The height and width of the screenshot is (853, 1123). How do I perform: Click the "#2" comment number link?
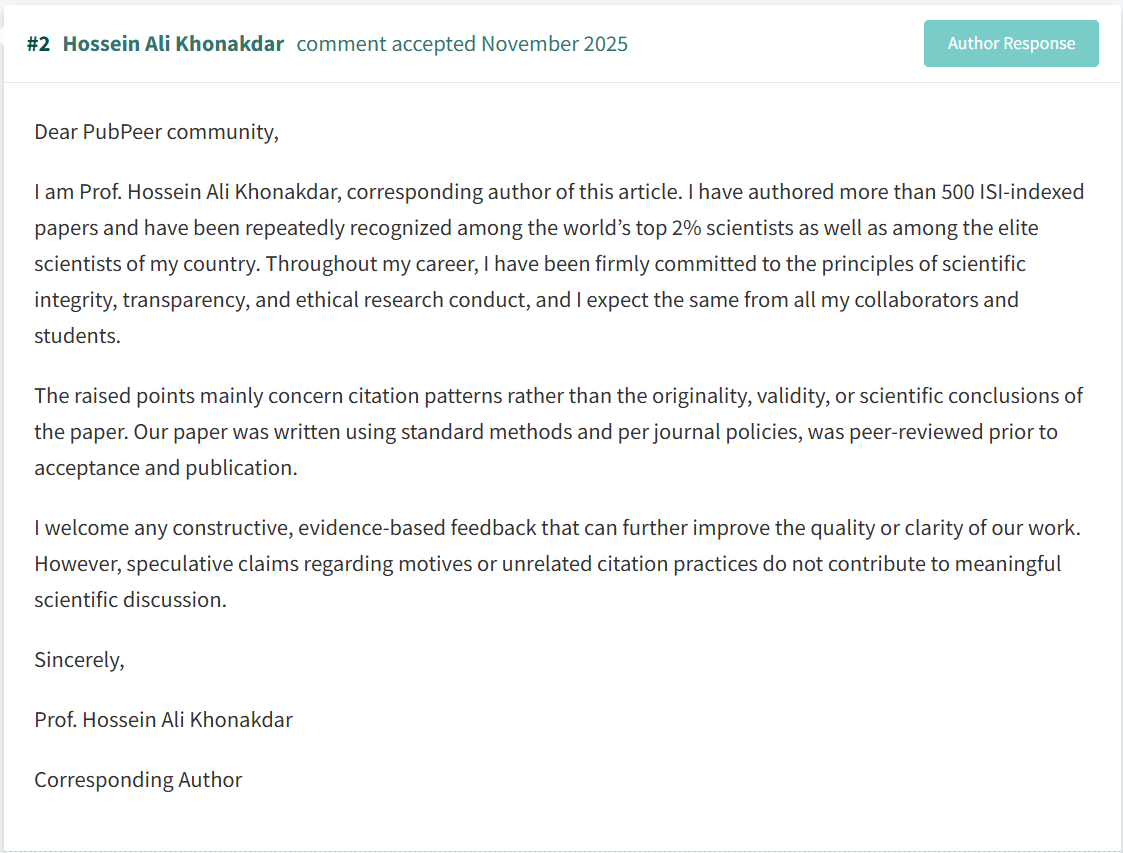pyautogui.click(x=38, y=44)
